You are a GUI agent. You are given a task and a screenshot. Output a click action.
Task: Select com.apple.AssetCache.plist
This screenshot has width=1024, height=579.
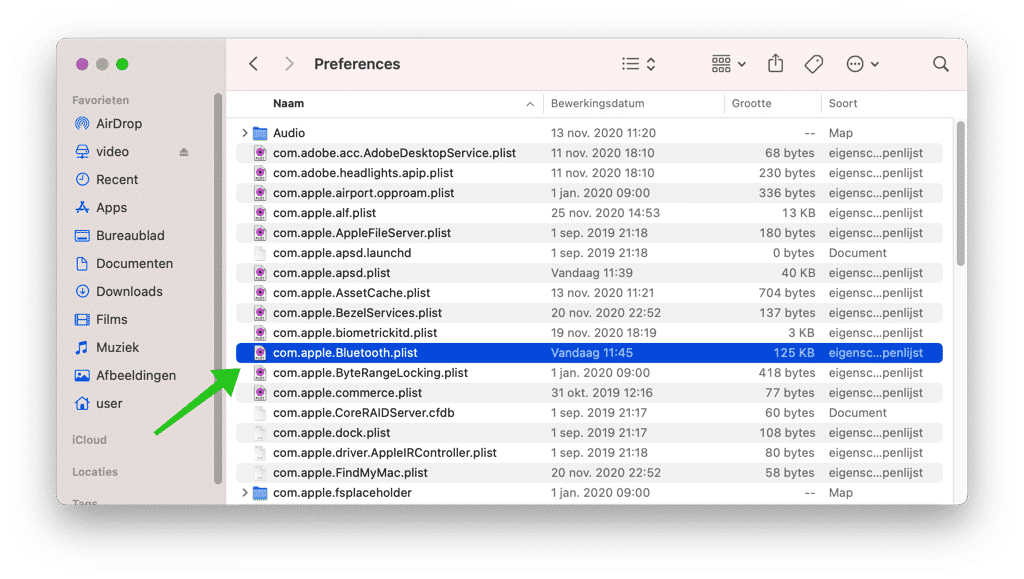(x=589, y=293)
